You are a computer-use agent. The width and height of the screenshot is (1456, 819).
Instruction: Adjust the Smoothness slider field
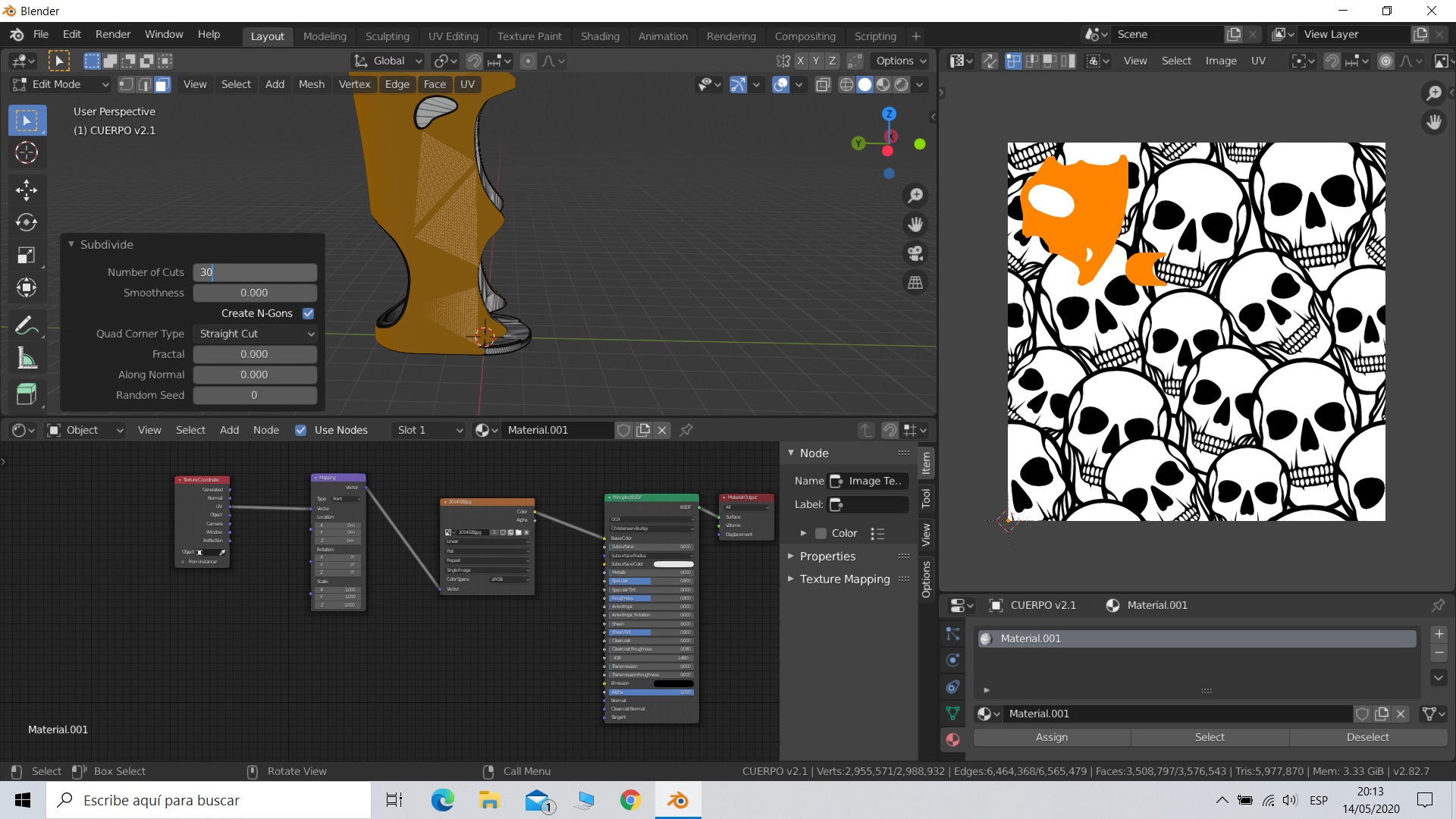pyautogui.click(x=255, y=293)
